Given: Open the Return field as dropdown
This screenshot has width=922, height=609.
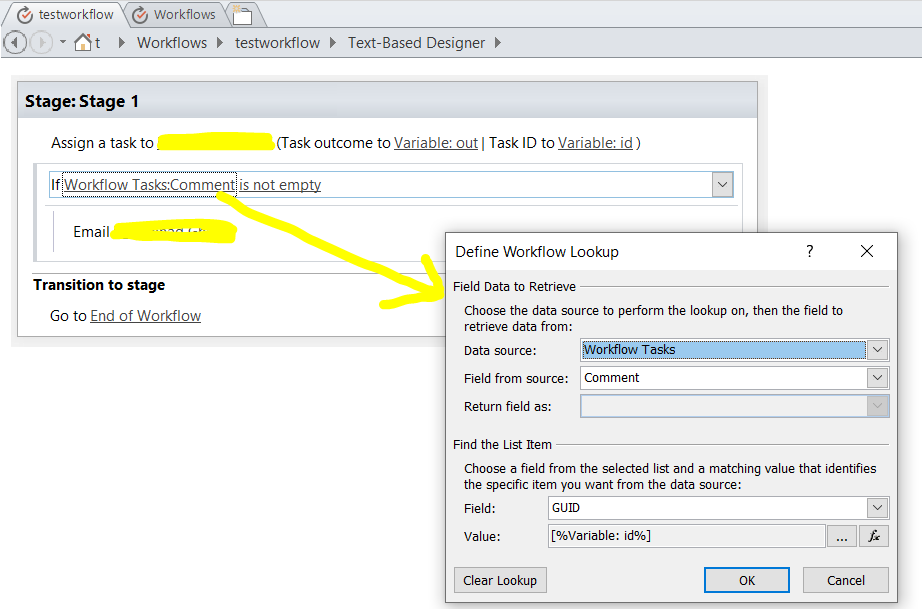Looking at the screenshot, I should click(x=876, y=405).
